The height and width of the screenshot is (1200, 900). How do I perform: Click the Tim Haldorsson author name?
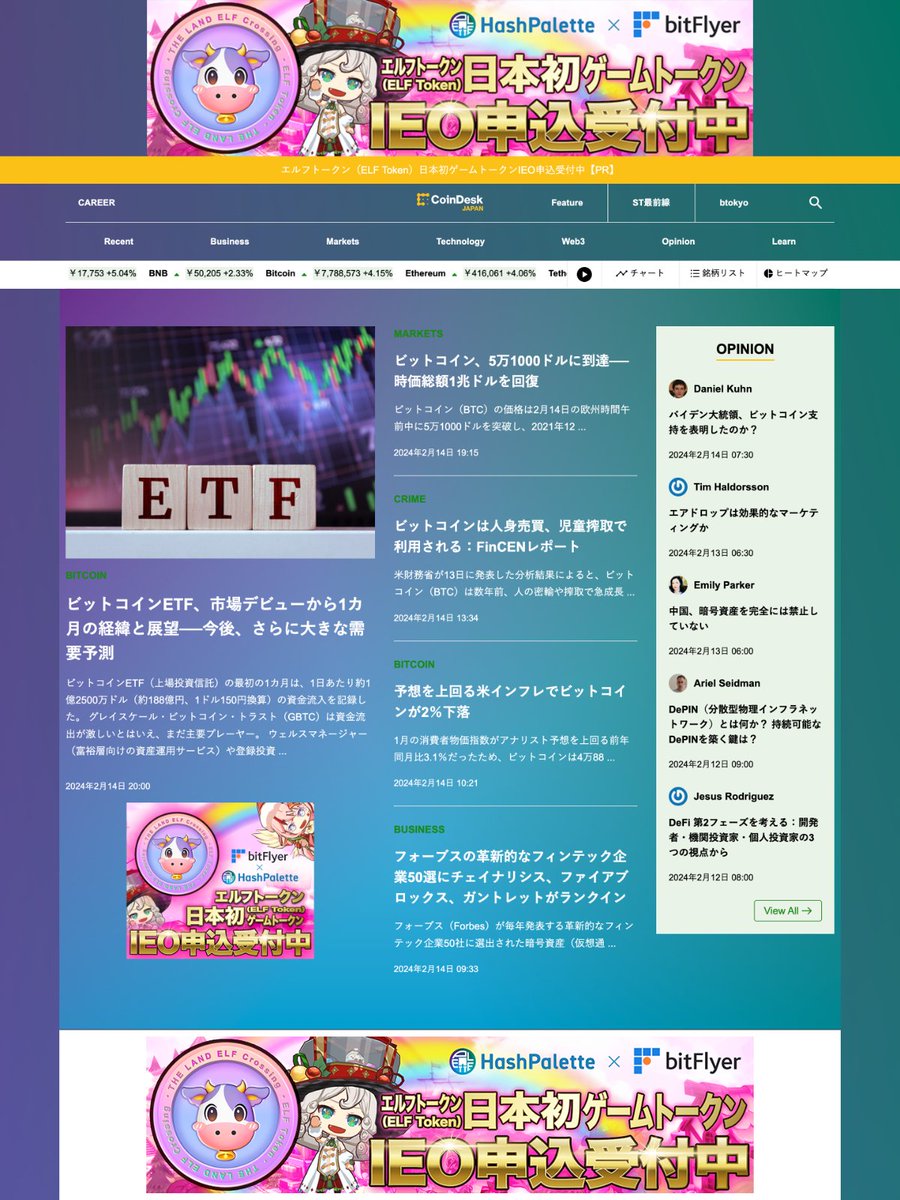coord(731,487)
